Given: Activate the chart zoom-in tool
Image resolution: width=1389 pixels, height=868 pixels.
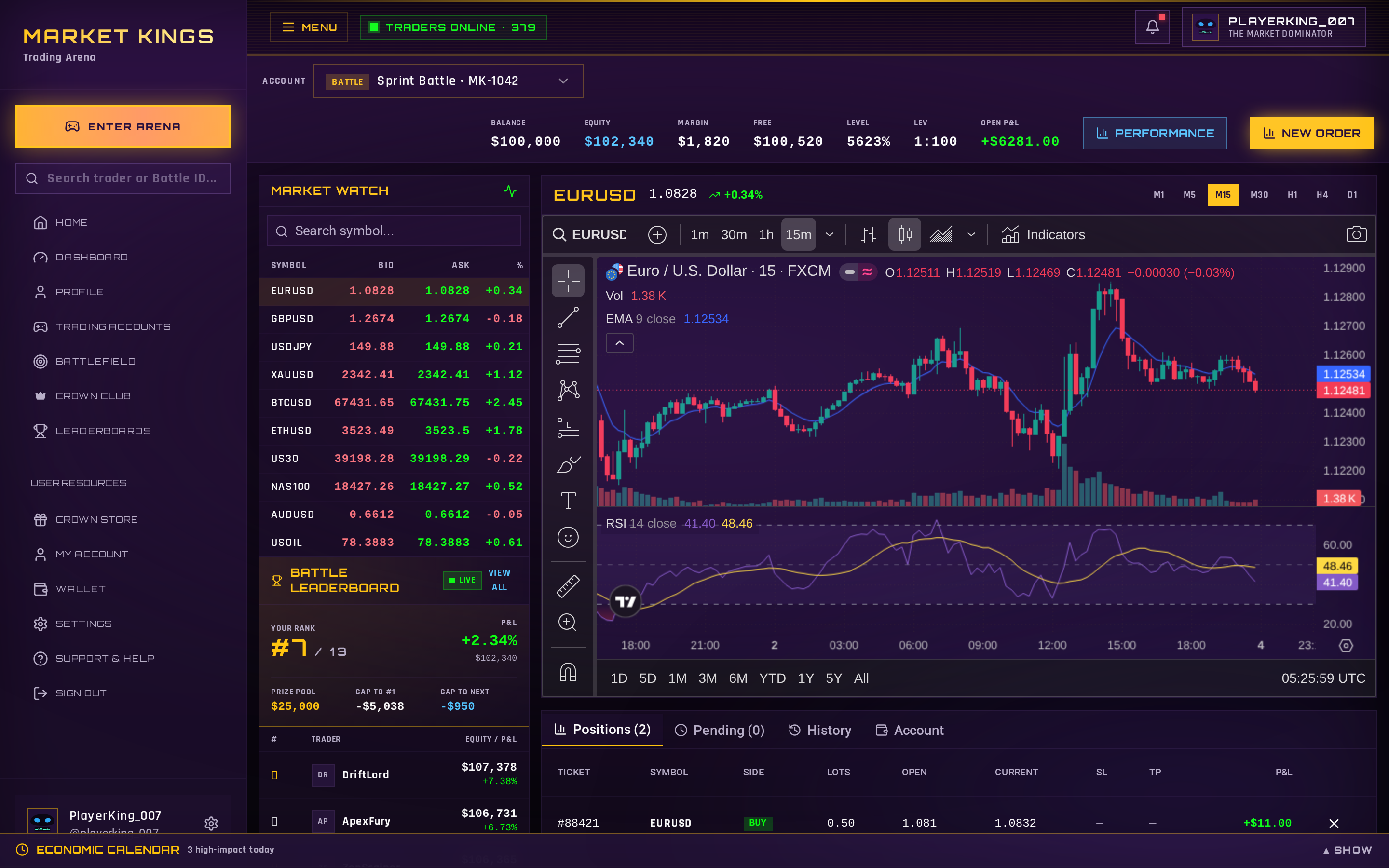Looking at the screenshot, I should [568, 622].
